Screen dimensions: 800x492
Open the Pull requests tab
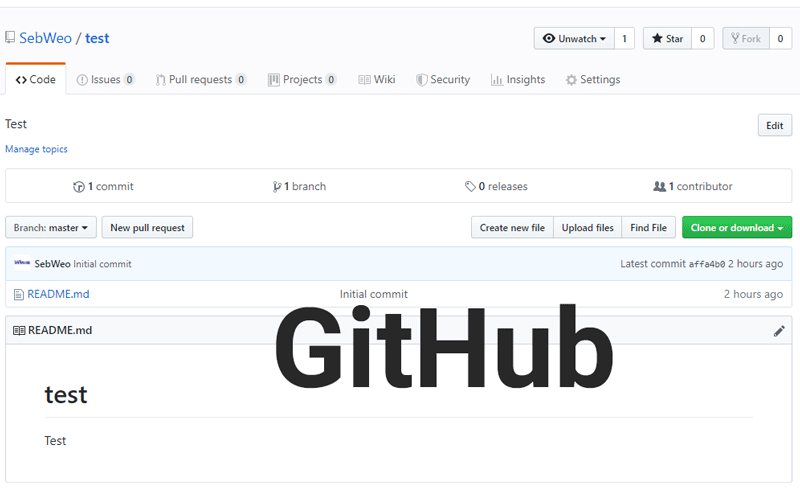[200, 80]
